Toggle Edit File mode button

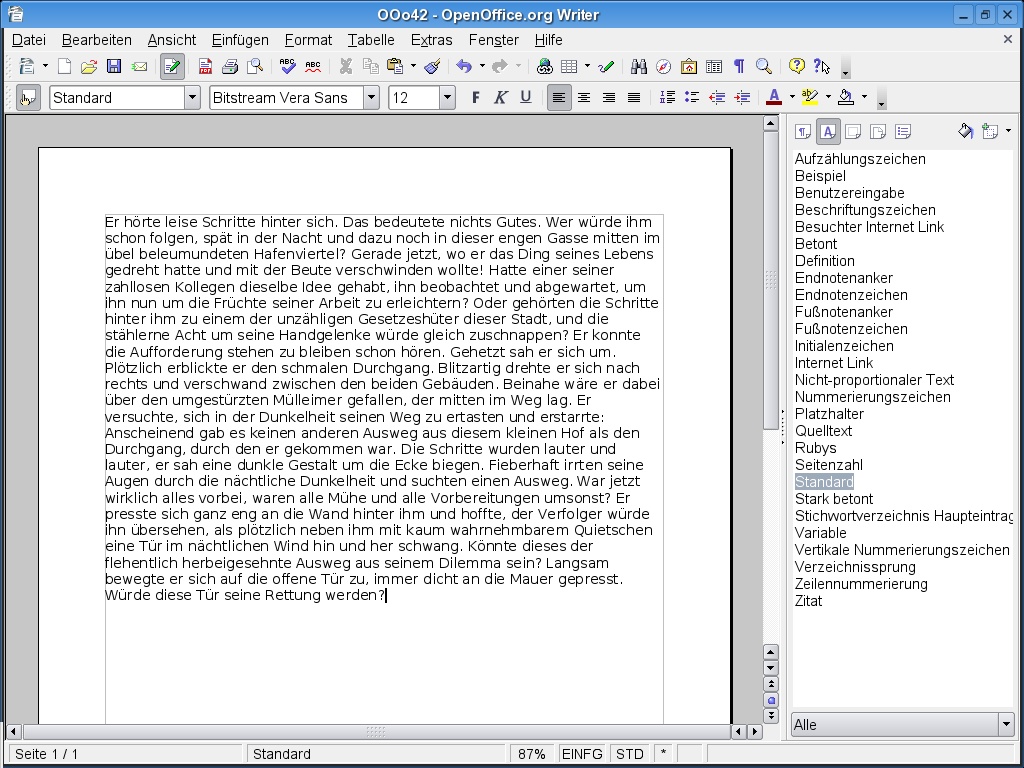pyautogui.click(x=172, y=67)
